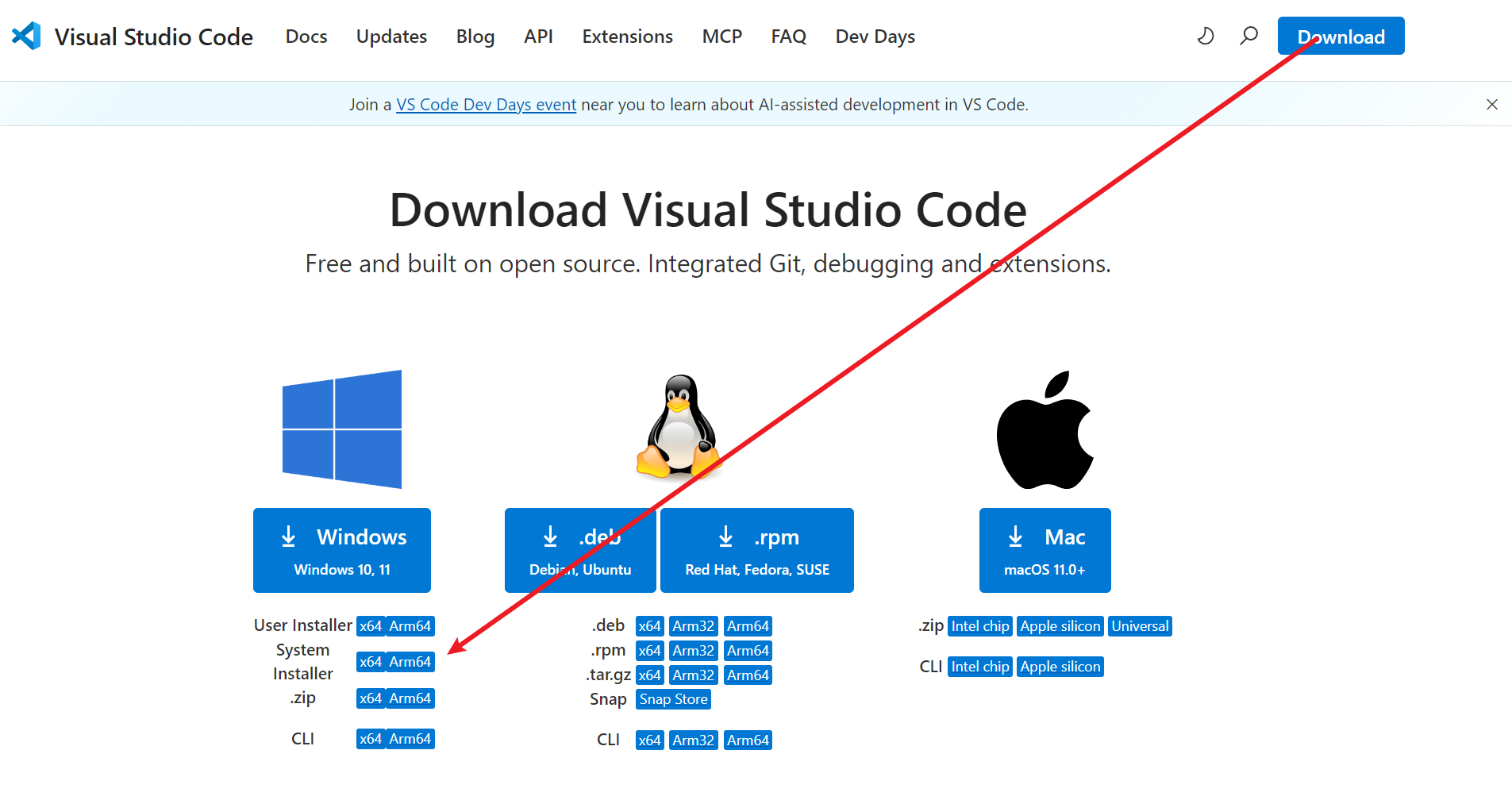
Task: Select Arm32 for Linux .rpm row
Action: pyautogui.click(x=694, y=651)
